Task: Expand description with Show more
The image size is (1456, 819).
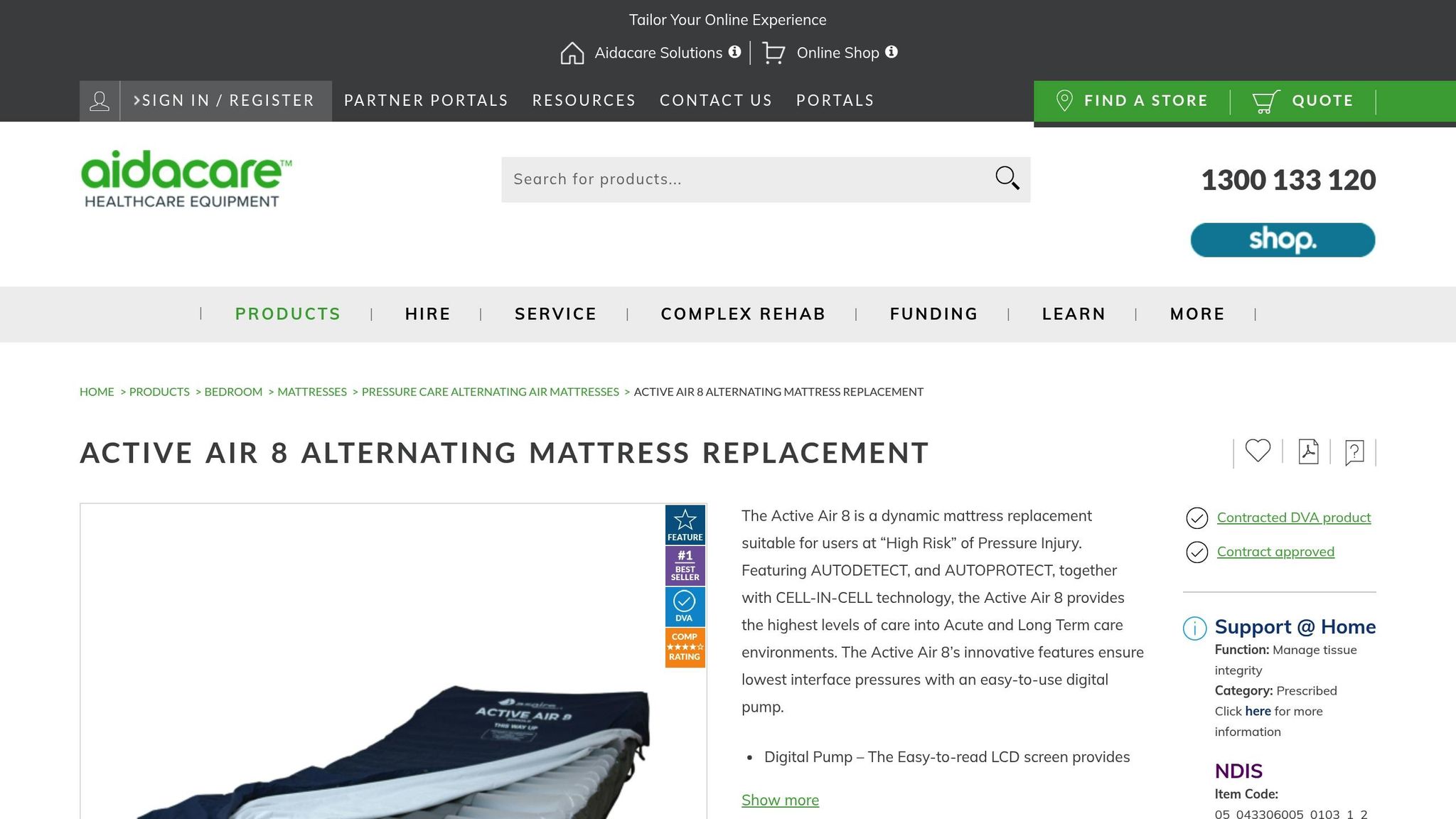Action: [x=780, y=801]
